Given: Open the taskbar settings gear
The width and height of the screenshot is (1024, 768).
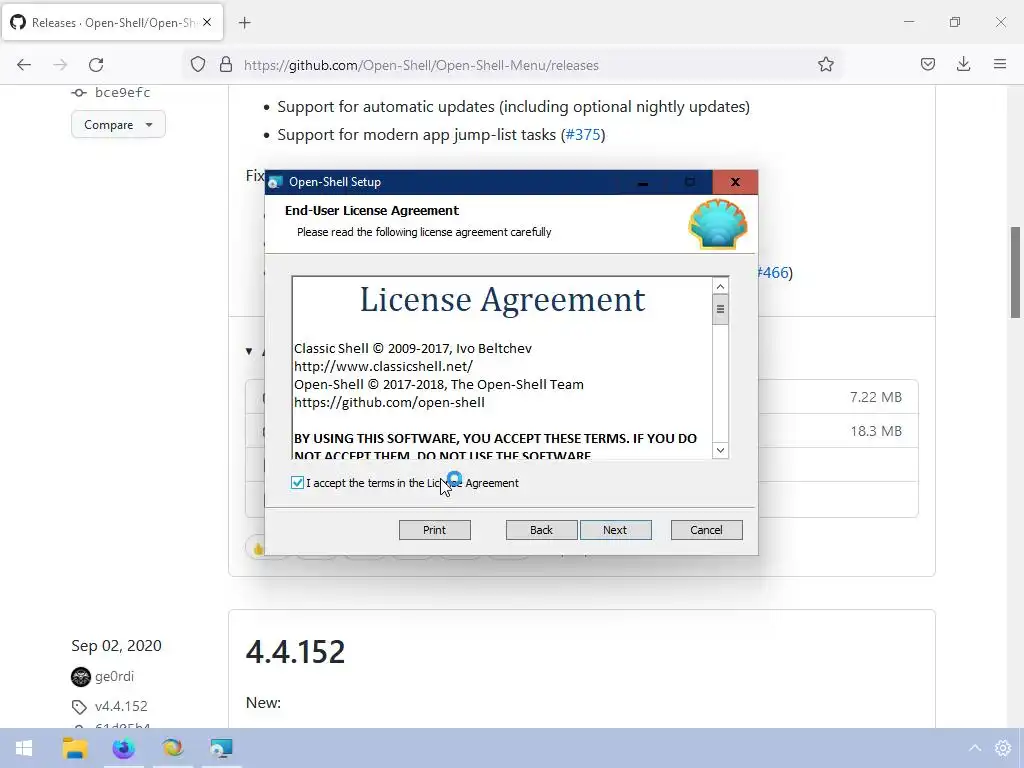Looking at the screenshot, I should (1003, 748).
